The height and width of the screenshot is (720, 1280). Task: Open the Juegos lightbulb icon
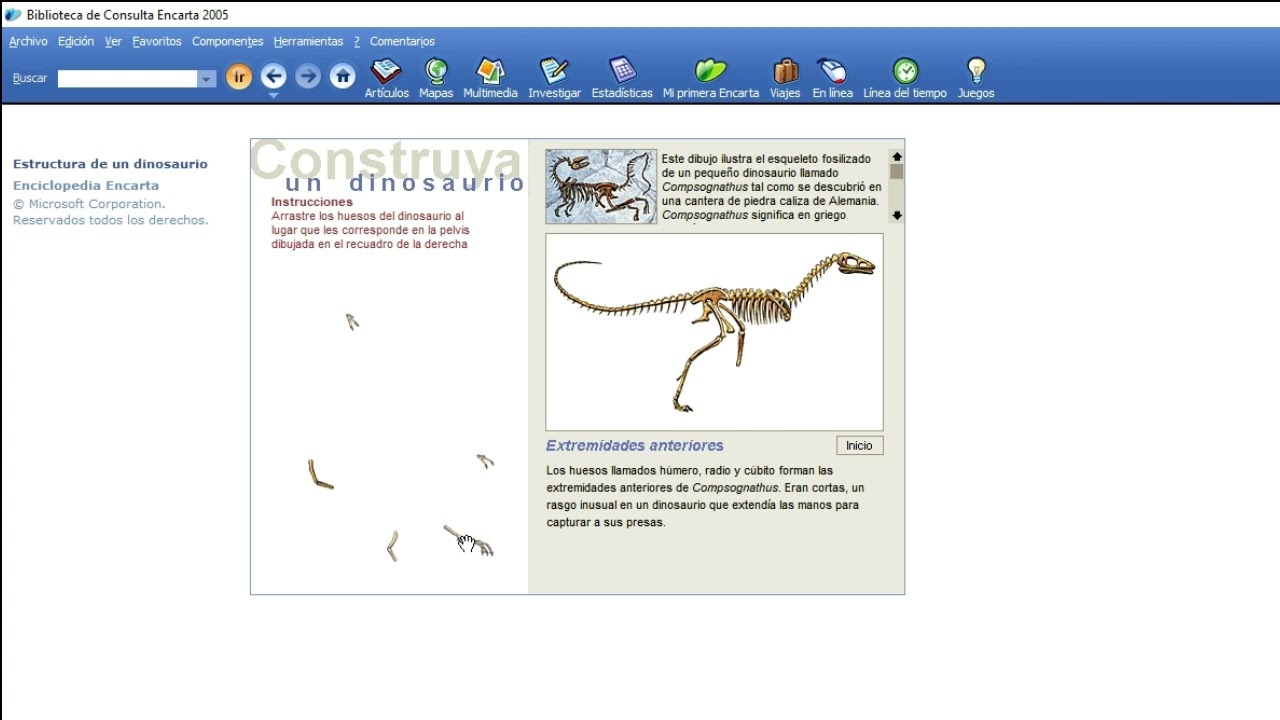click(x=976, y=71)
